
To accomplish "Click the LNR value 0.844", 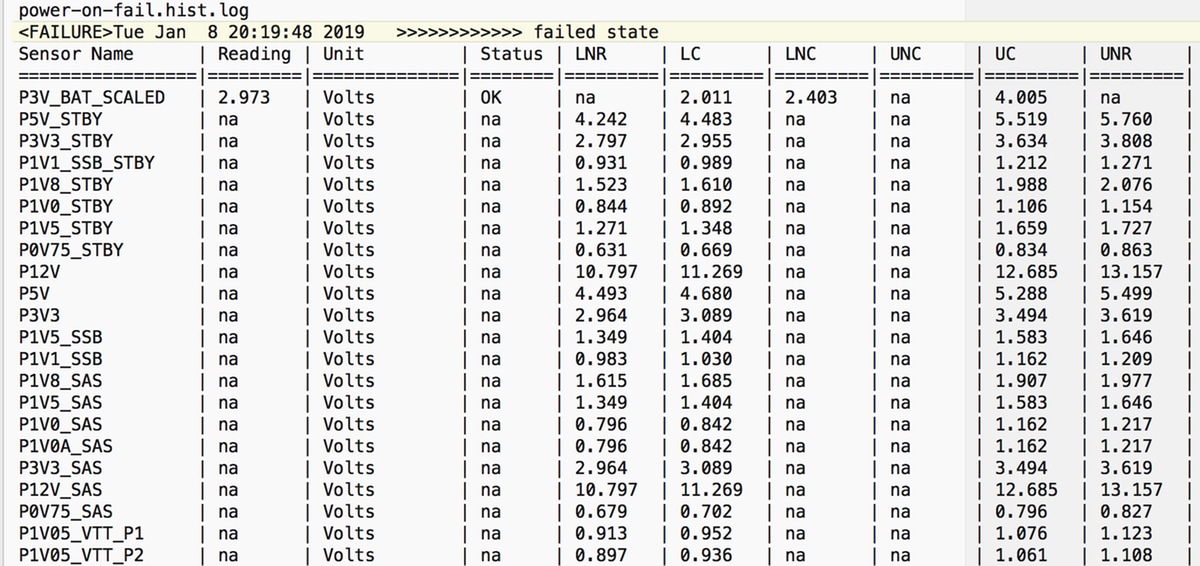I will click(601, 207).
